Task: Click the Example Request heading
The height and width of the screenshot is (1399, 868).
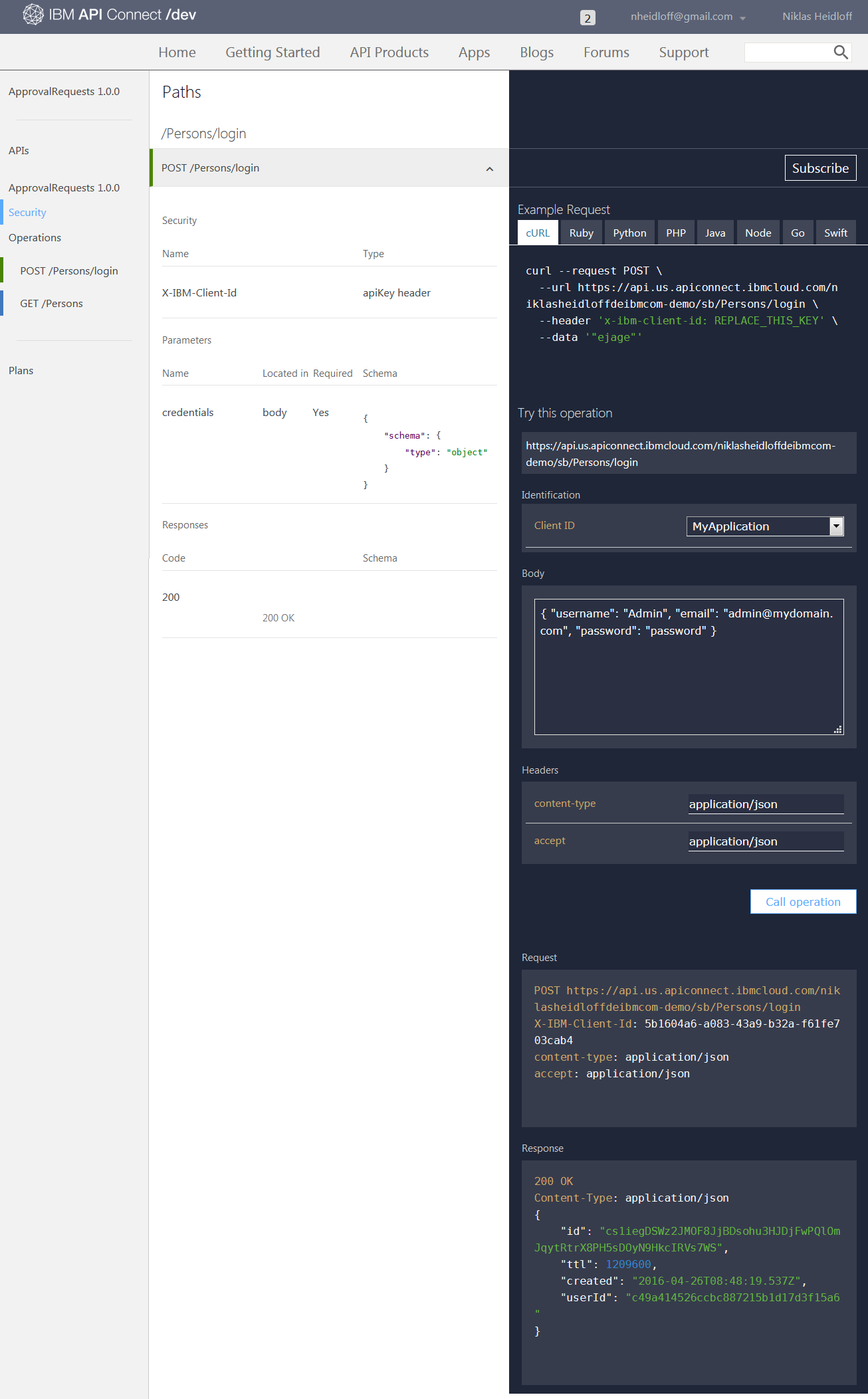Action: pos(564,210)
